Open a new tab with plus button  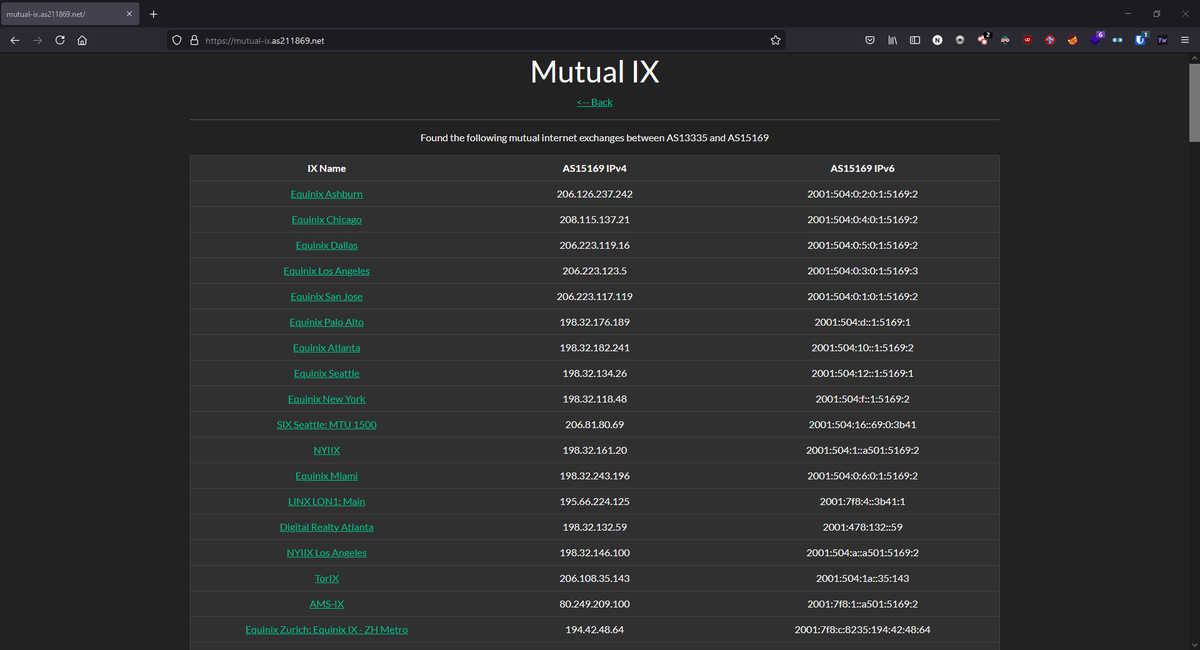(153, 14)
